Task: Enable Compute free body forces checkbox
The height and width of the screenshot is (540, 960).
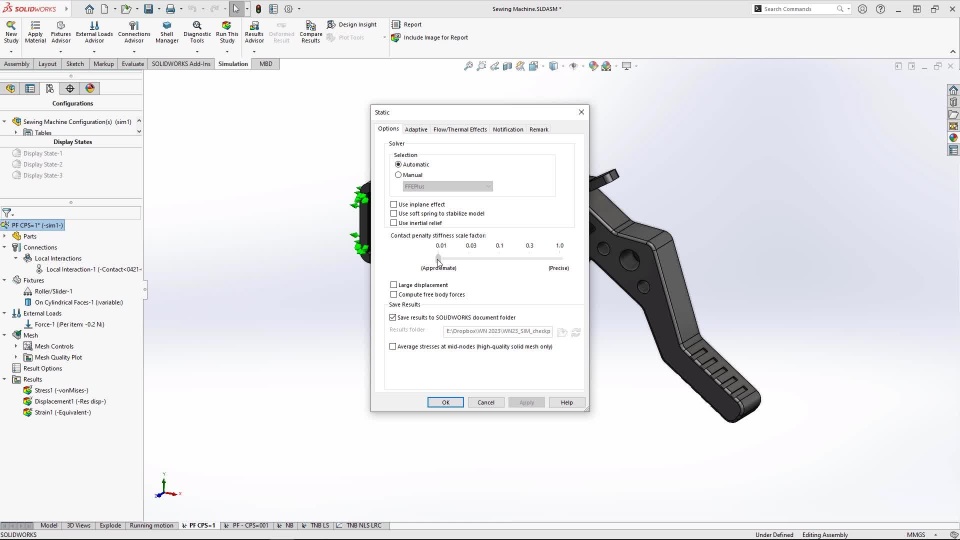Action: (394, 294)
